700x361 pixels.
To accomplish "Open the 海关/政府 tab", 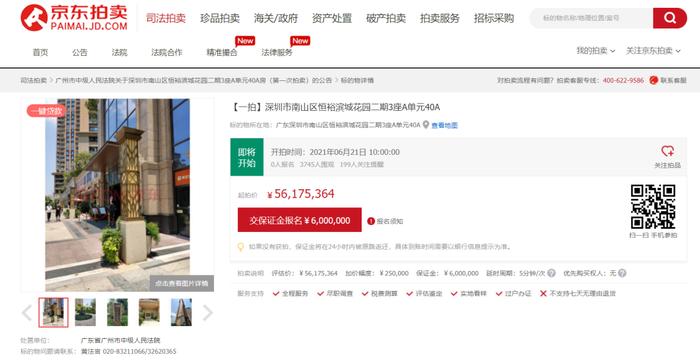I will click(276, 18).
